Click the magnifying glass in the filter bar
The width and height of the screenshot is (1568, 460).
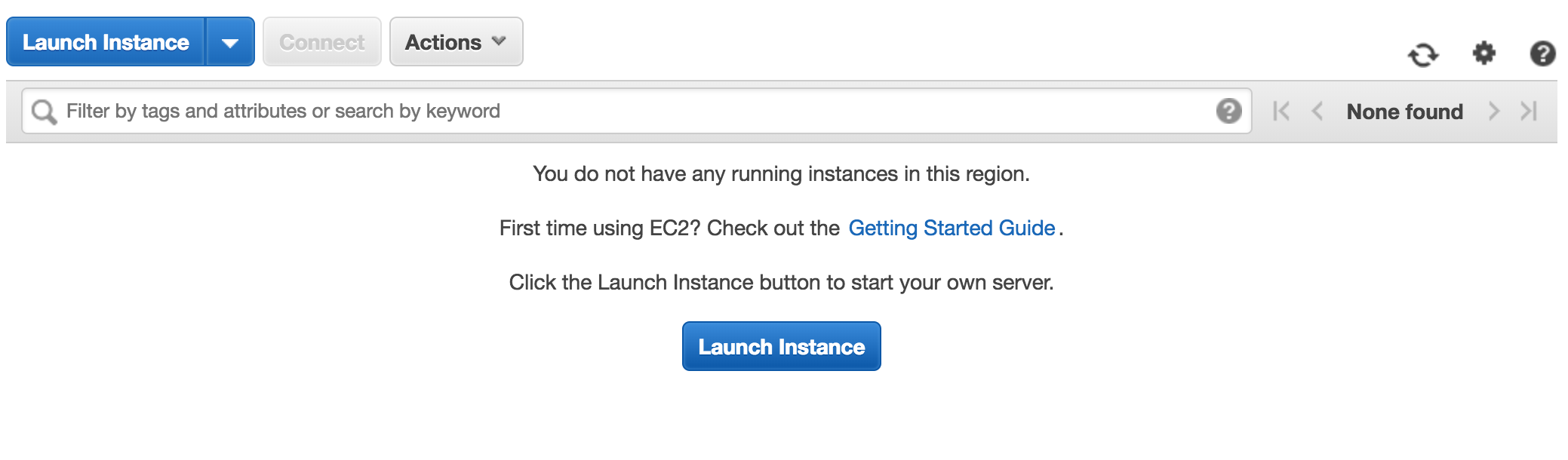tap(45, 110)
